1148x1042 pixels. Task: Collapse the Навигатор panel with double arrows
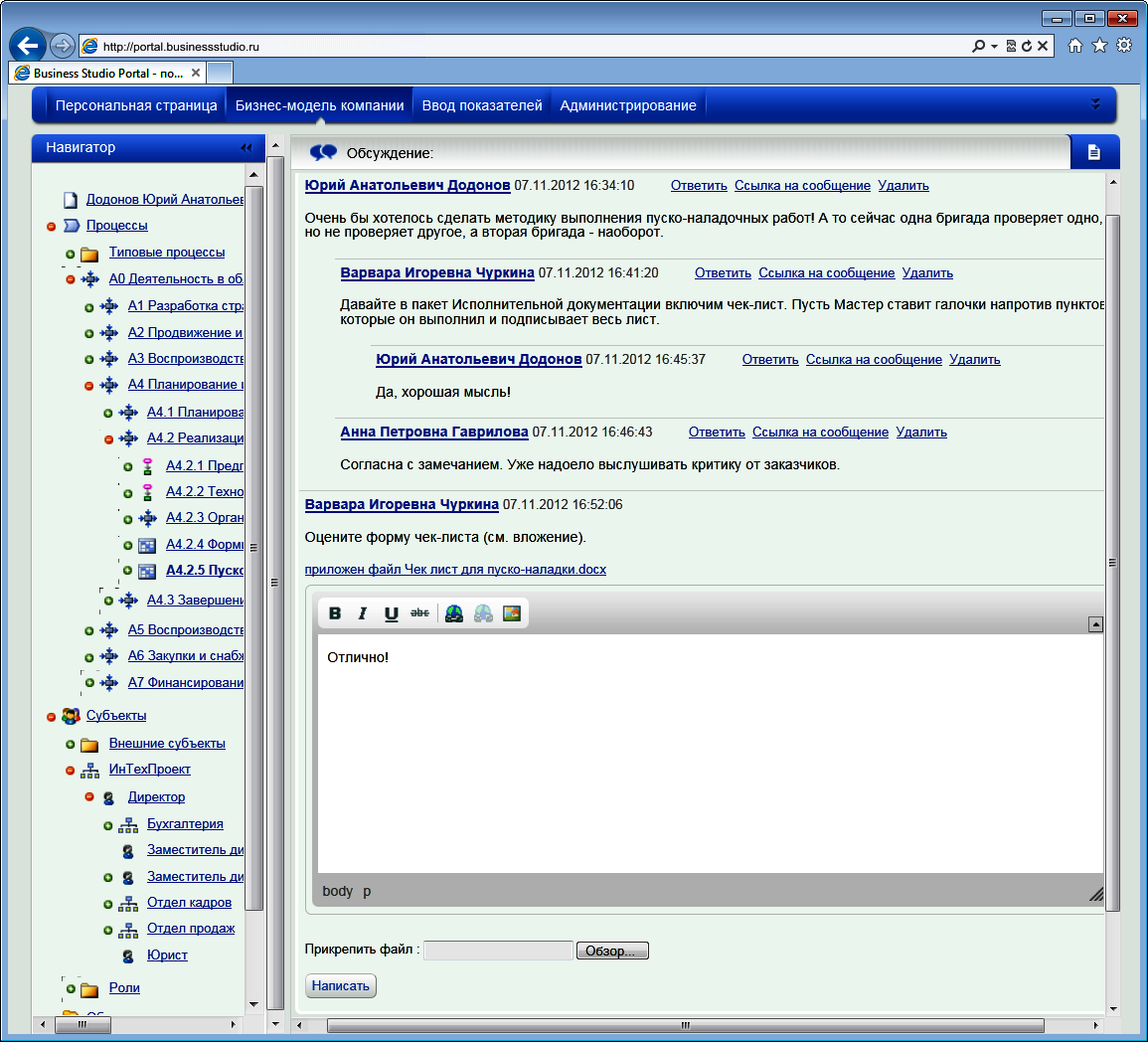tap(246, 148)
